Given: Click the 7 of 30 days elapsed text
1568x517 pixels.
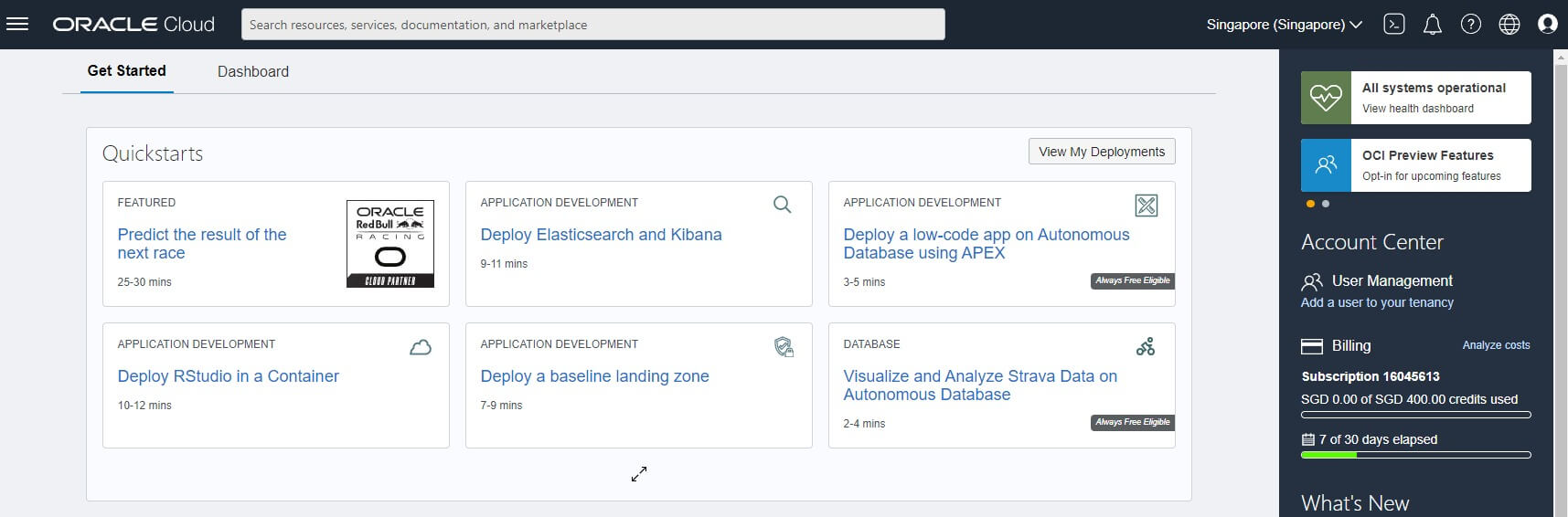Looking at the screenshot, I should coord(1378,439).
